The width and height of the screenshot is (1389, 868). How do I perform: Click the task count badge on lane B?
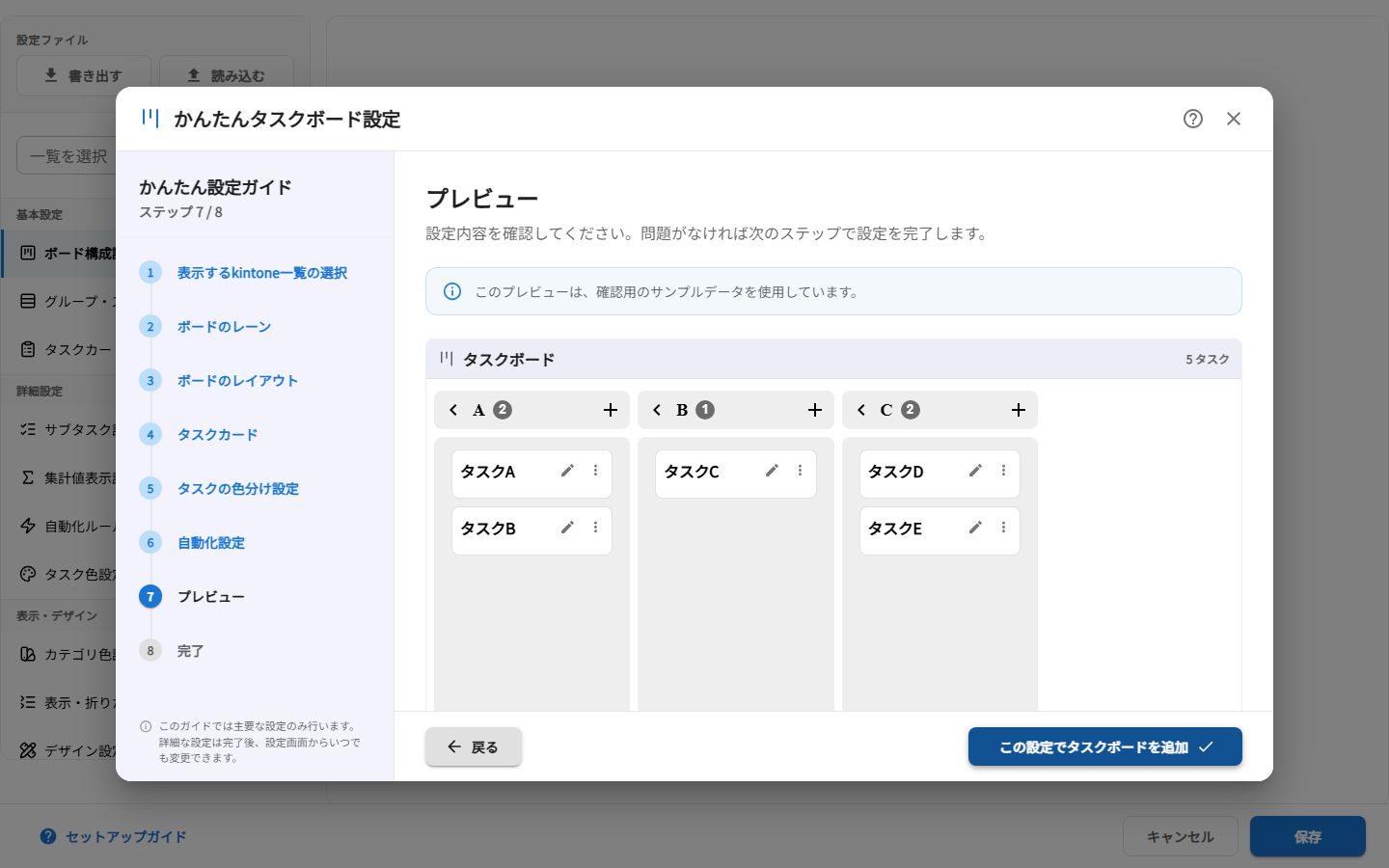point(705,410)
